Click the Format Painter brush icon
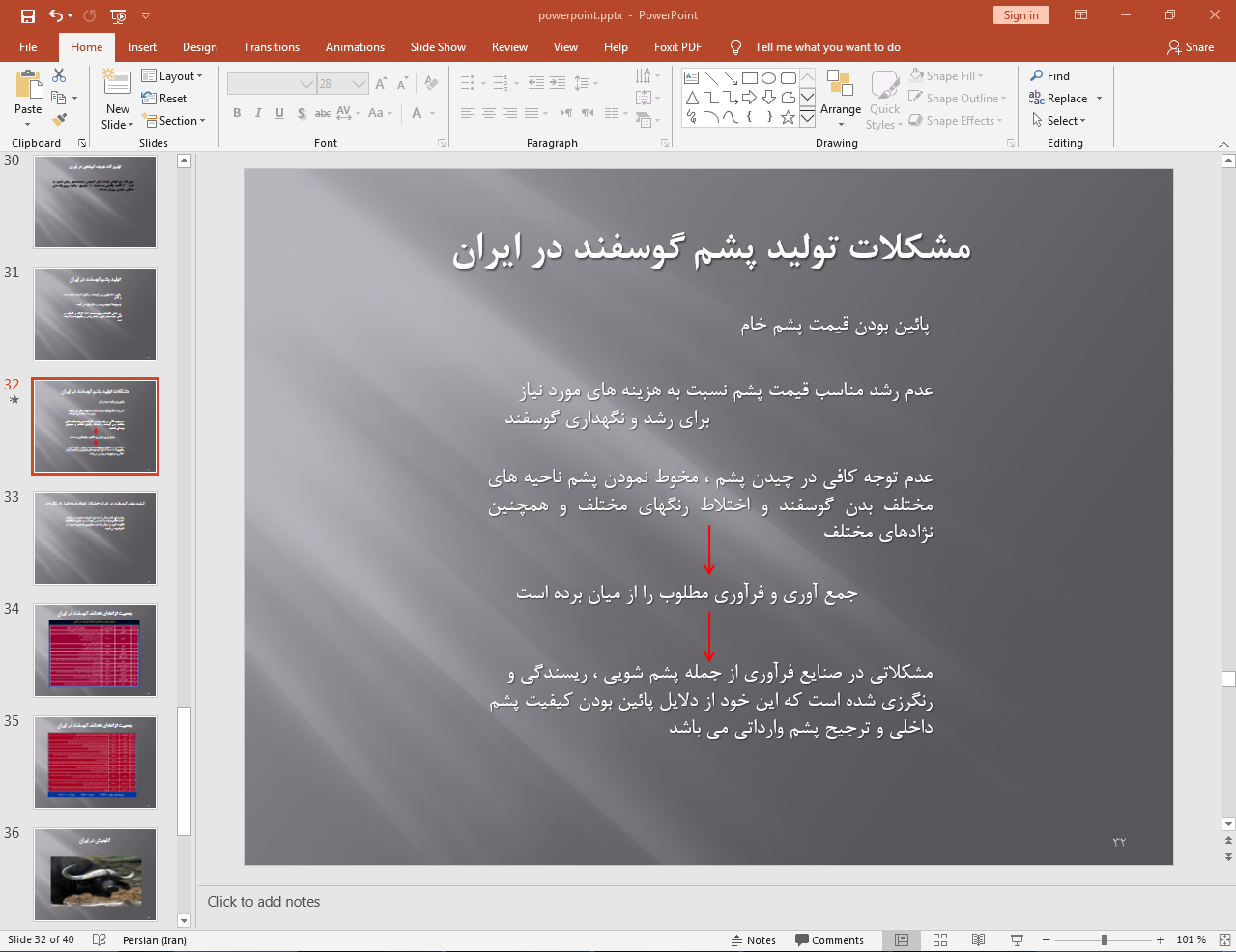The image size is (1236, 952). point(59,120)
